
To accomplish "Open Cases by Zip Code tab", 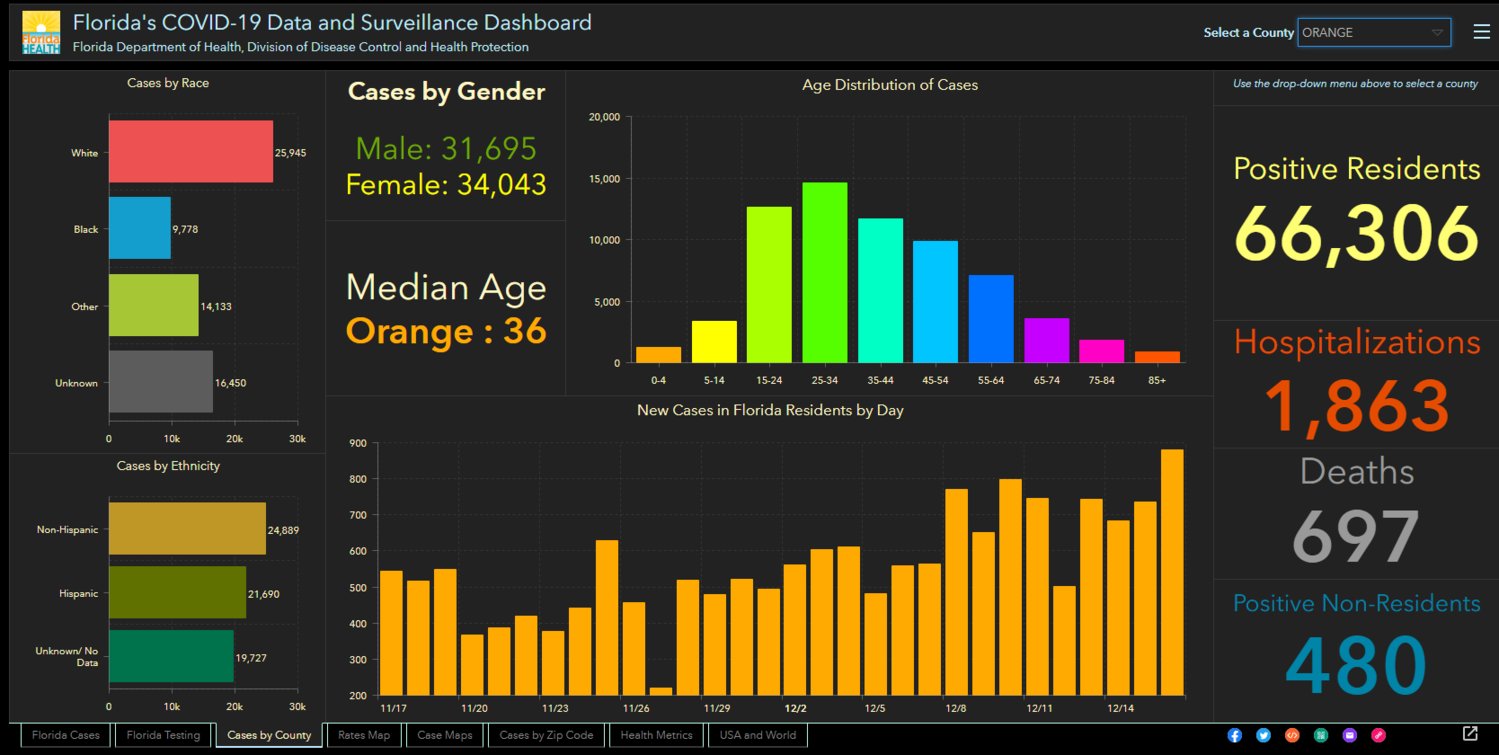I will pos(546,735).
